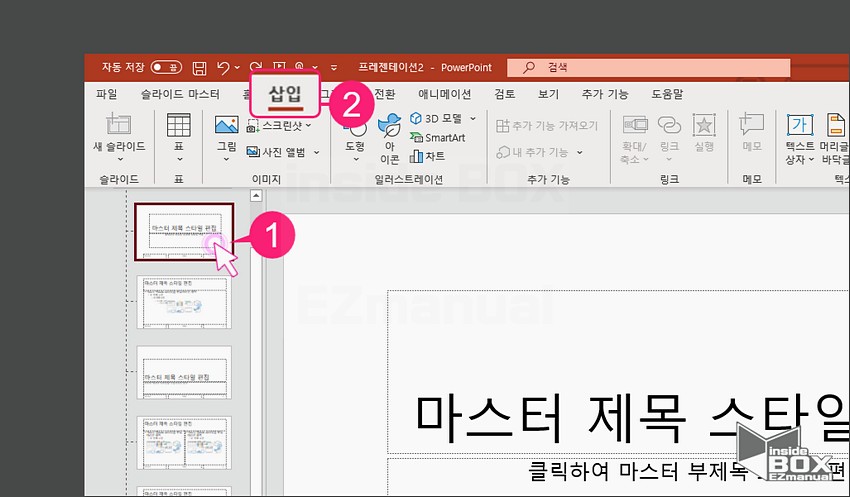Expand the 표 dropdown arrow
The image size is (850, 497).
[179, 159]
